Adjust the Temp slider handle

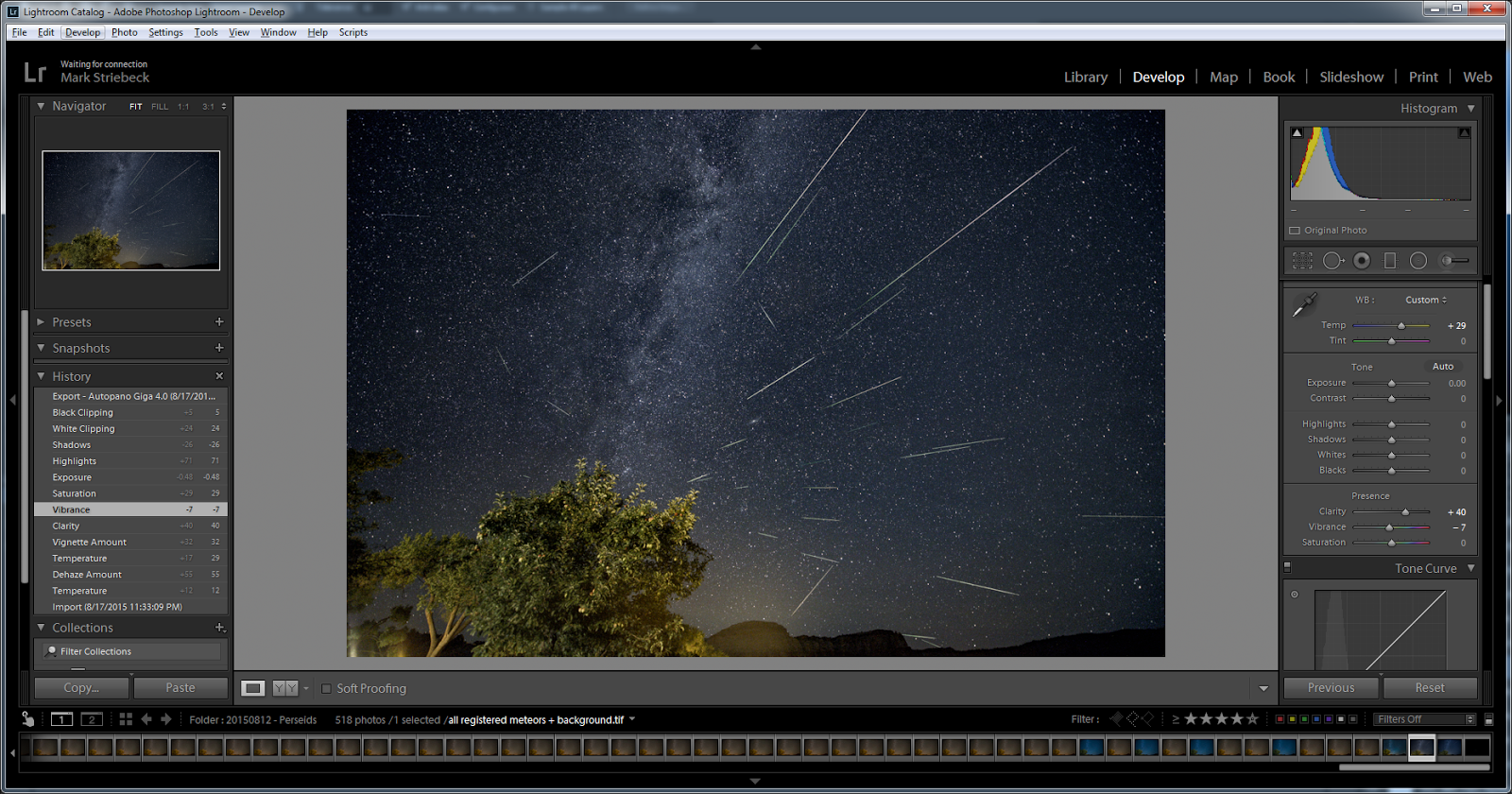coord(1401,325)
